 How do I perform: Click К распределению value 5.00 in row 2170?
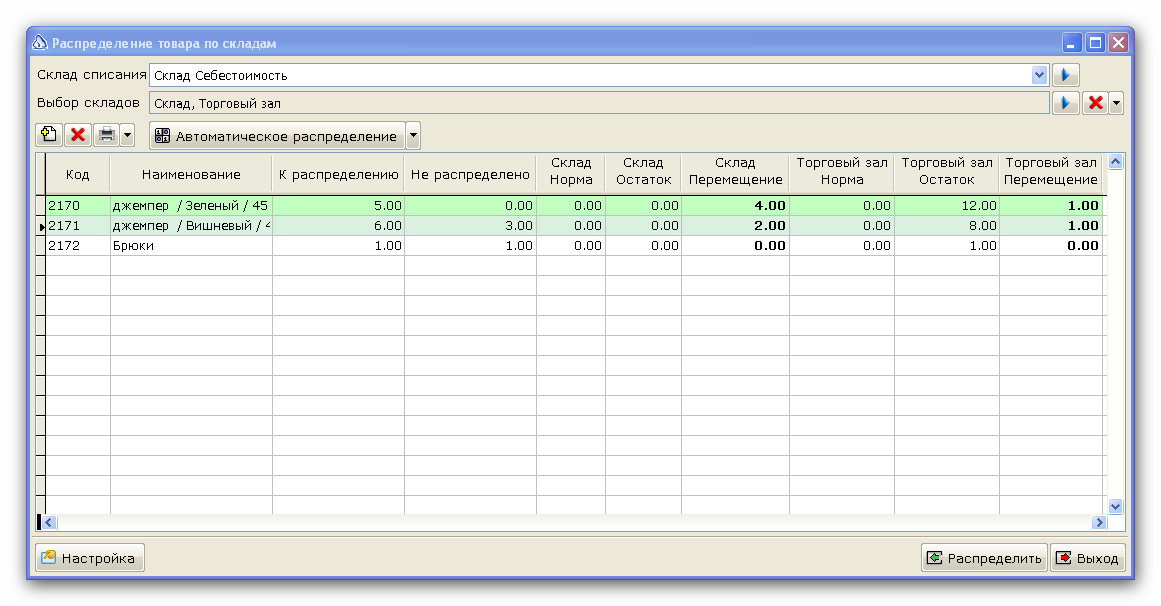[x=338, y=206]
